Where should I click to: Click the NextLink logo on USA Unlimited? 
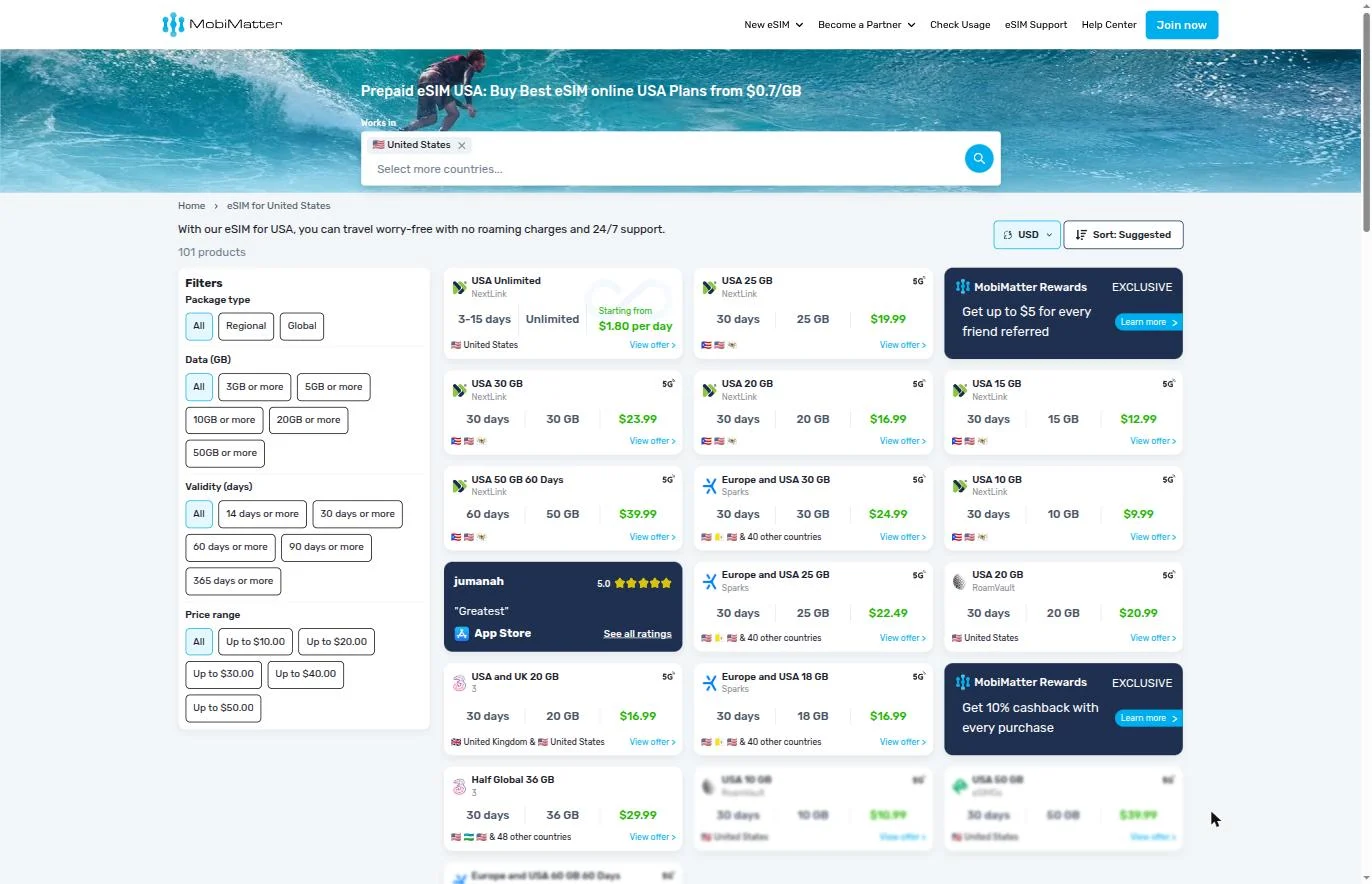(460, 287)
